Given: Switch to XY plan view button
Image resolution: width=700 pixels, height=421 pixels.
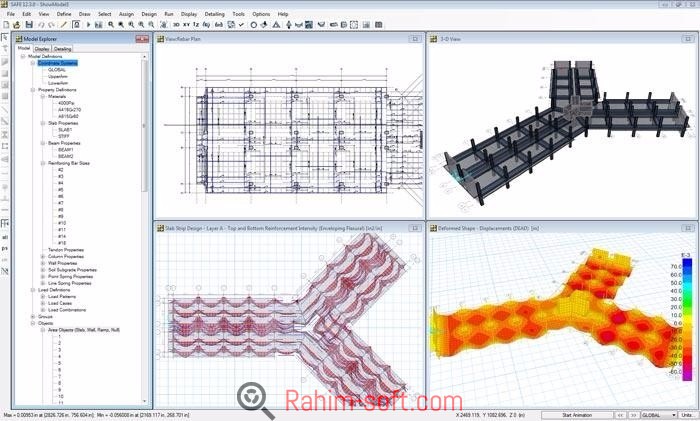Looking at the screenshot, I should coord(186,25).
